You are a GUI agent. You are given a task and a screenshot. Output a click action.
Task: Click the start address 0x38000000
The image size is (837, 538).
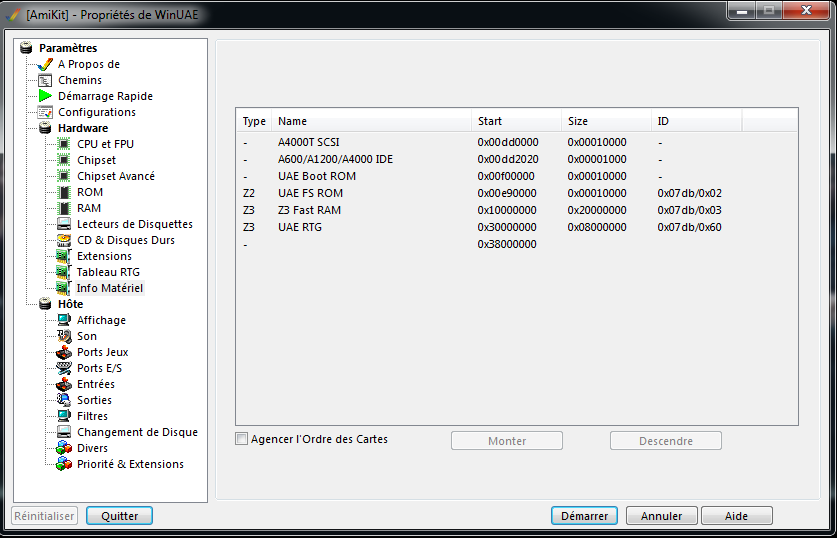pyautogui.click(x=507, y=244)
